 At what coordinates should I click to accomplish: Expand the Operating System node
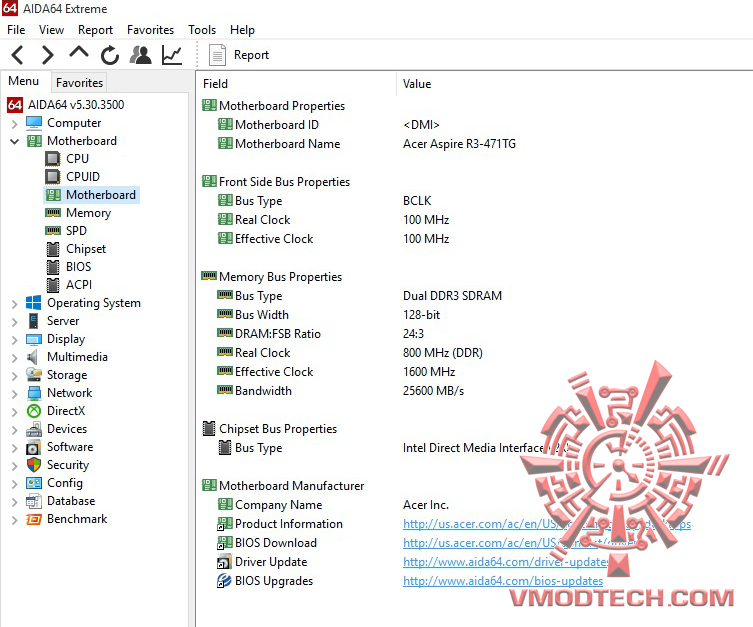(x=14, y=304)
